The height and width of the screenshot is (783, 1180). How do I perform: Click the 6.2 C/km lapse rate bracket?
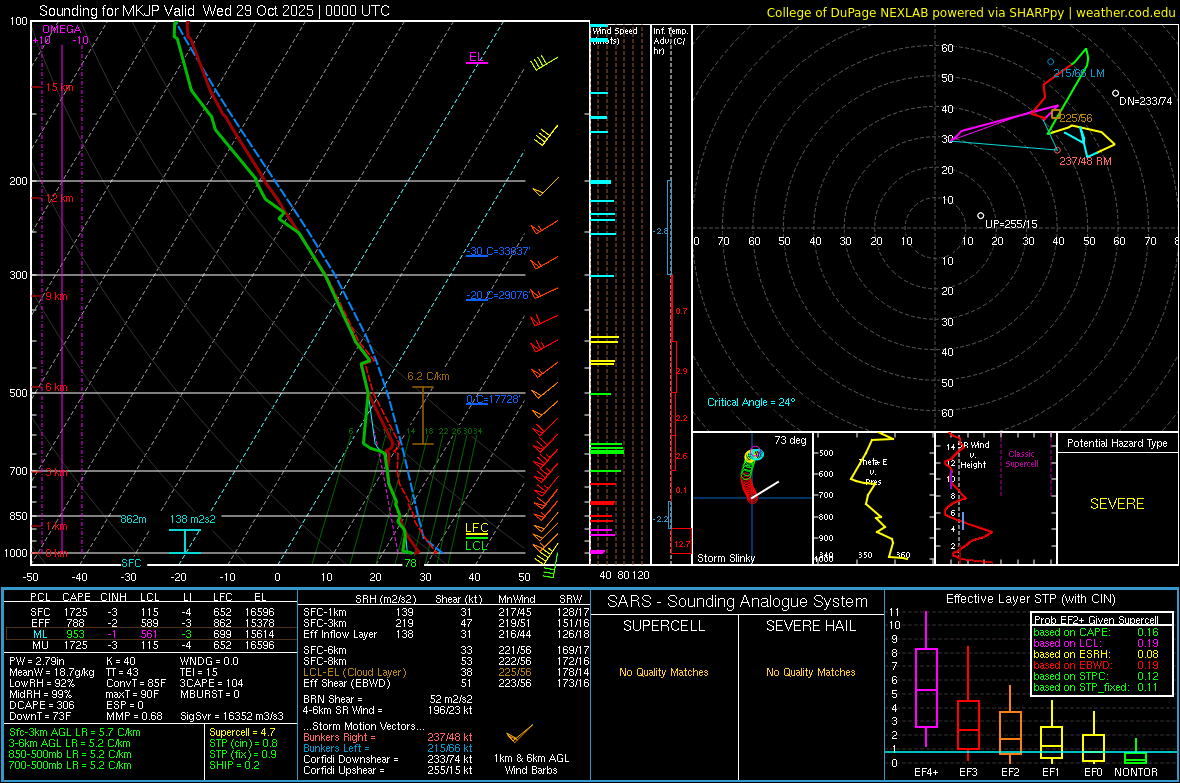pos(423,416)
